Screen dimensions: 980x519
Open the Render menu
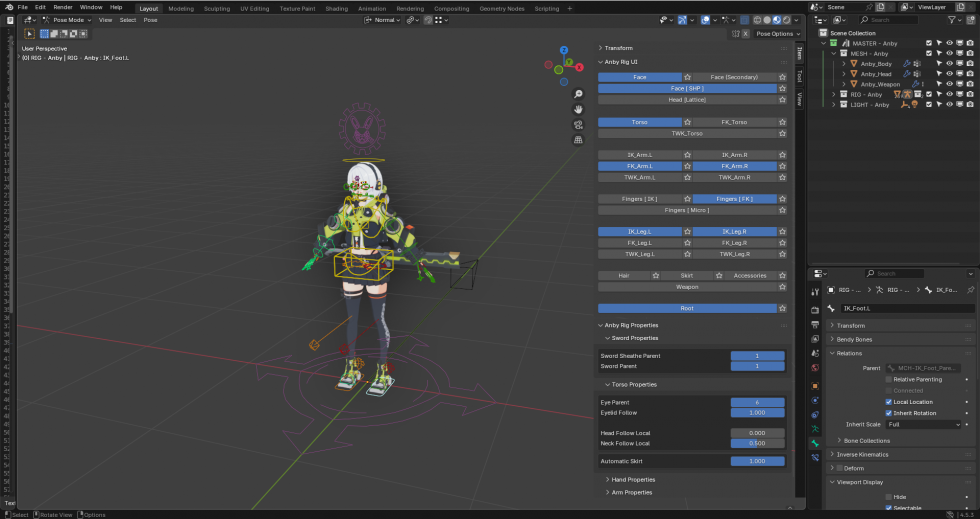(x=63, y=7)
